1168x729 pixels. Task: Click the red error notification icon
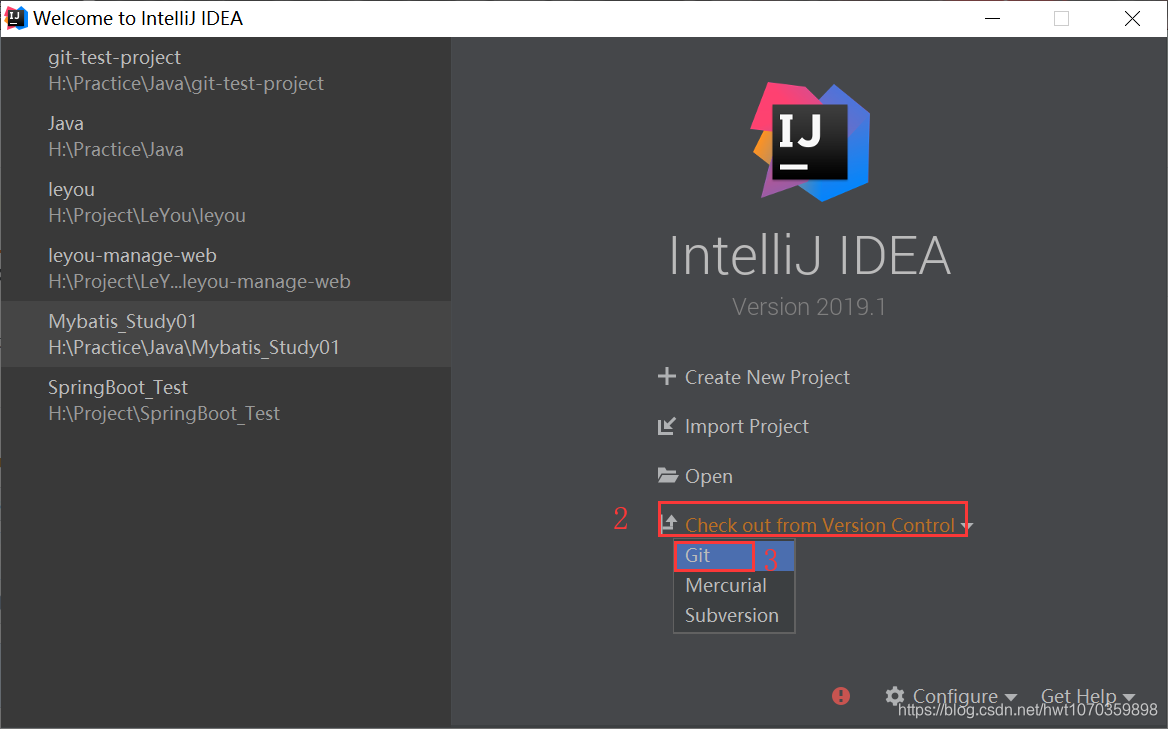pyautogui.click(x=841, y=695)
